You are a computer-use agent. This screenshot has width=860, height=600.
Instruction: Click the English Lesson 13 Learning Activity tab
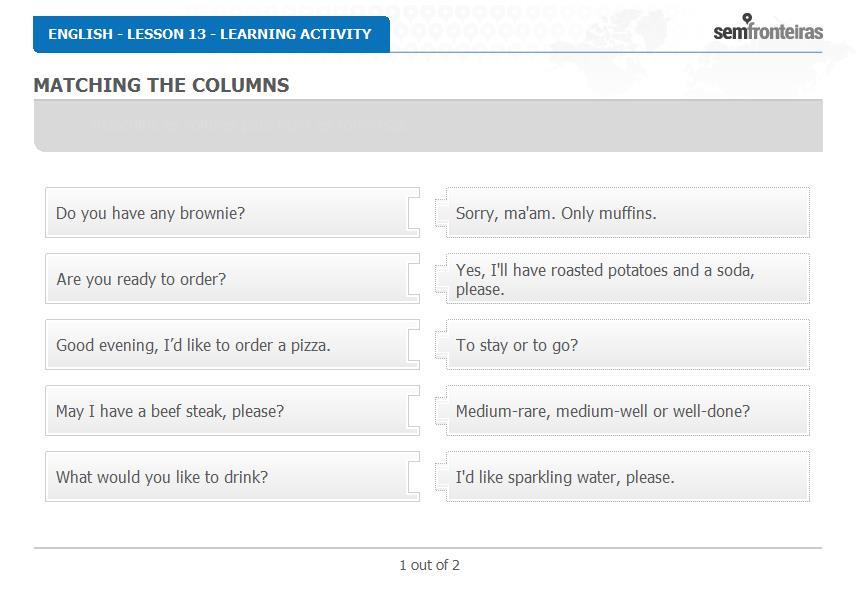[x=211, y=34]
